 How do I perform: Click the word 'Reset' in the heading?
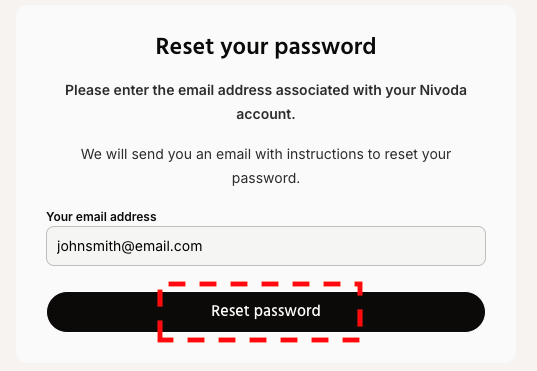click(185, 46)
